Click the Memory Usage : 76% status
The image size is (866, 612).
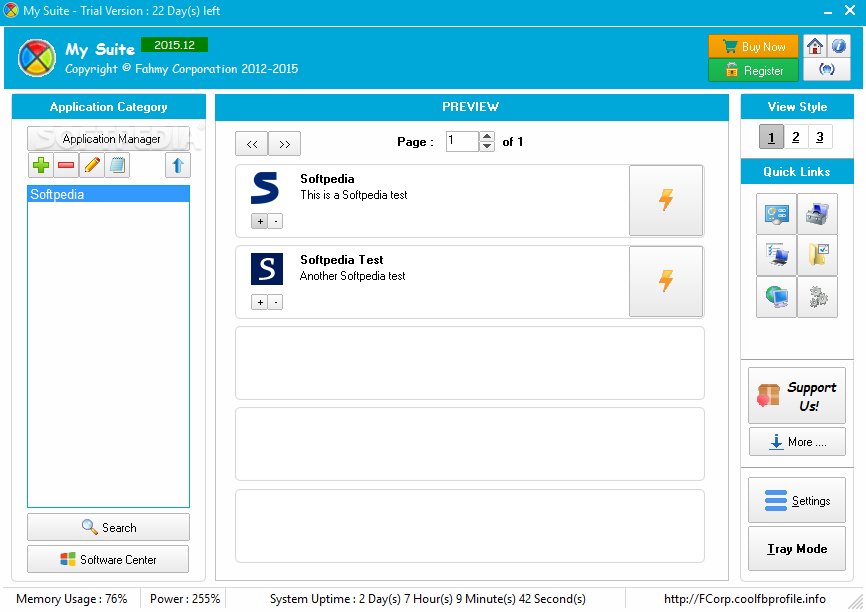tap(72, 599)
